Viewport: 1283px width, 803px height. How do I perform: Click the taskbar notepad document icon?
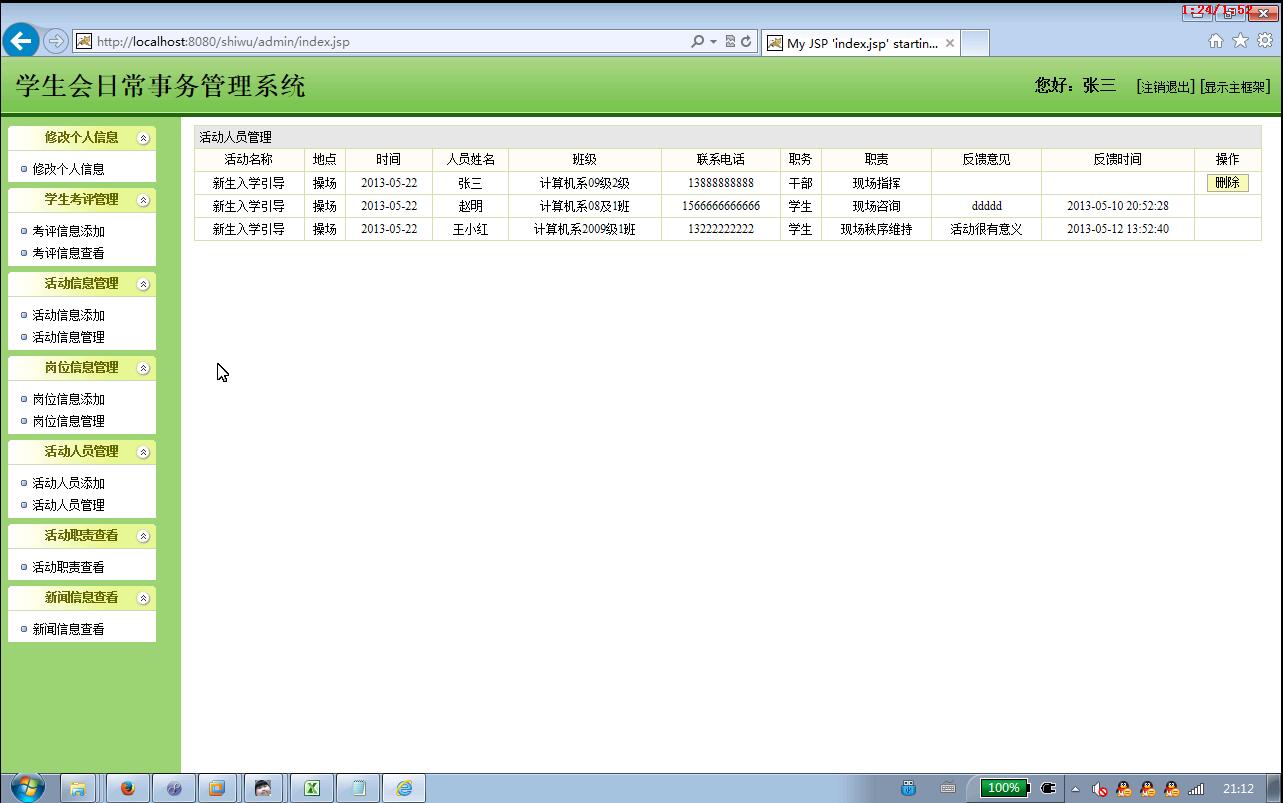point(358,788)
